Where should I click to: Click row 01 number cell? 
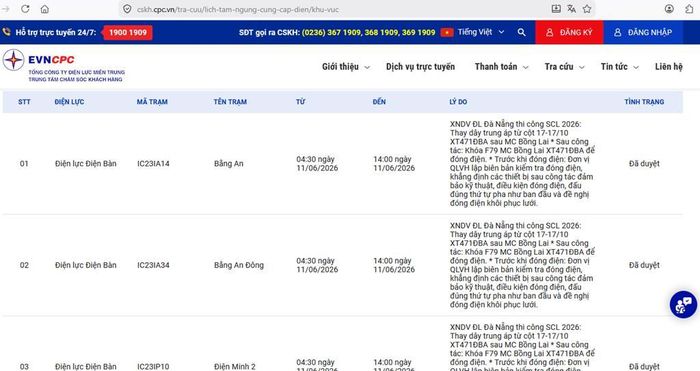[x=24, y=164]
